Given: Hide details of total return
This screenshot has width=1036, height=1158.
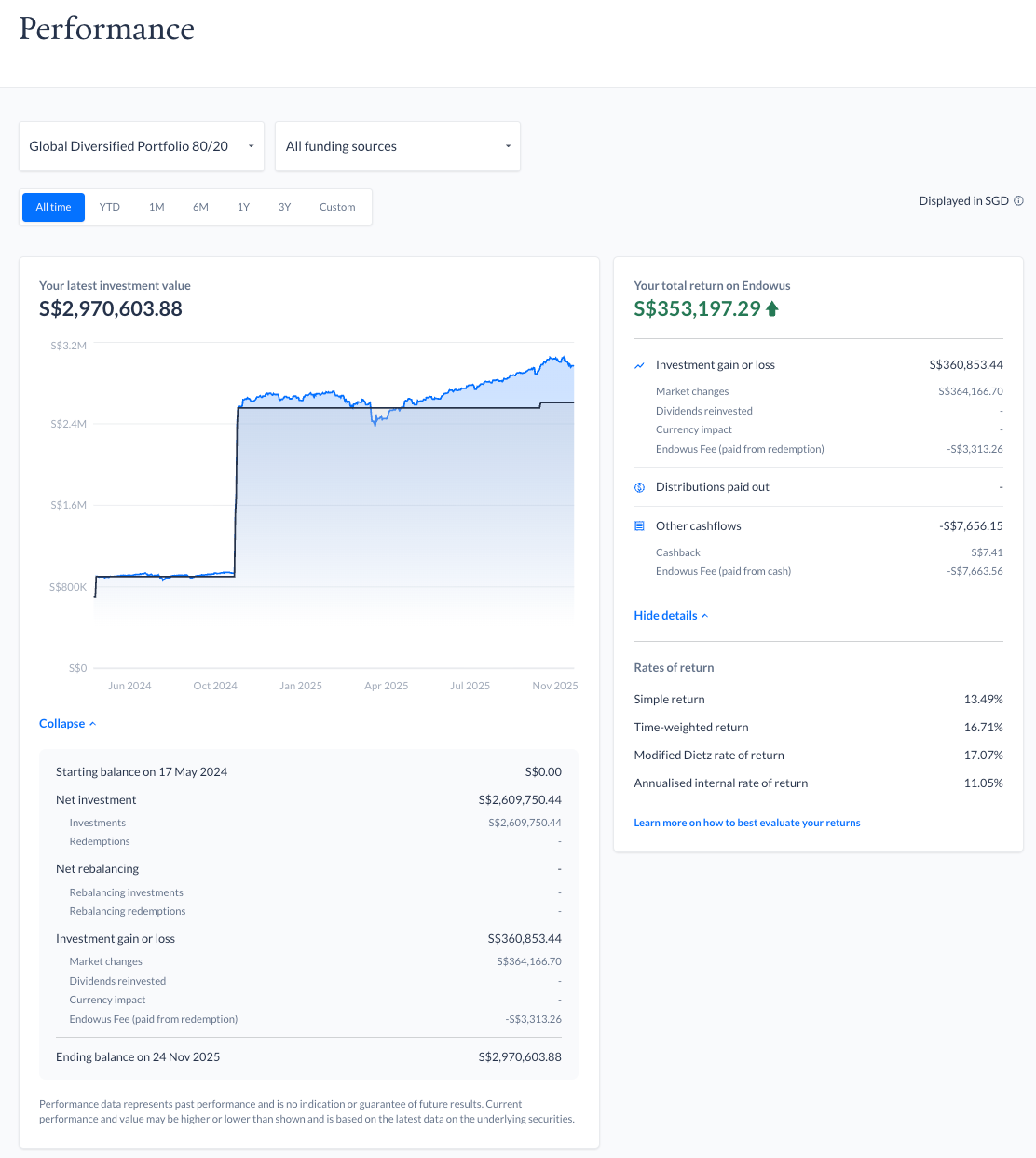Looking at the screenshot, I should click(x=665, y=616).
